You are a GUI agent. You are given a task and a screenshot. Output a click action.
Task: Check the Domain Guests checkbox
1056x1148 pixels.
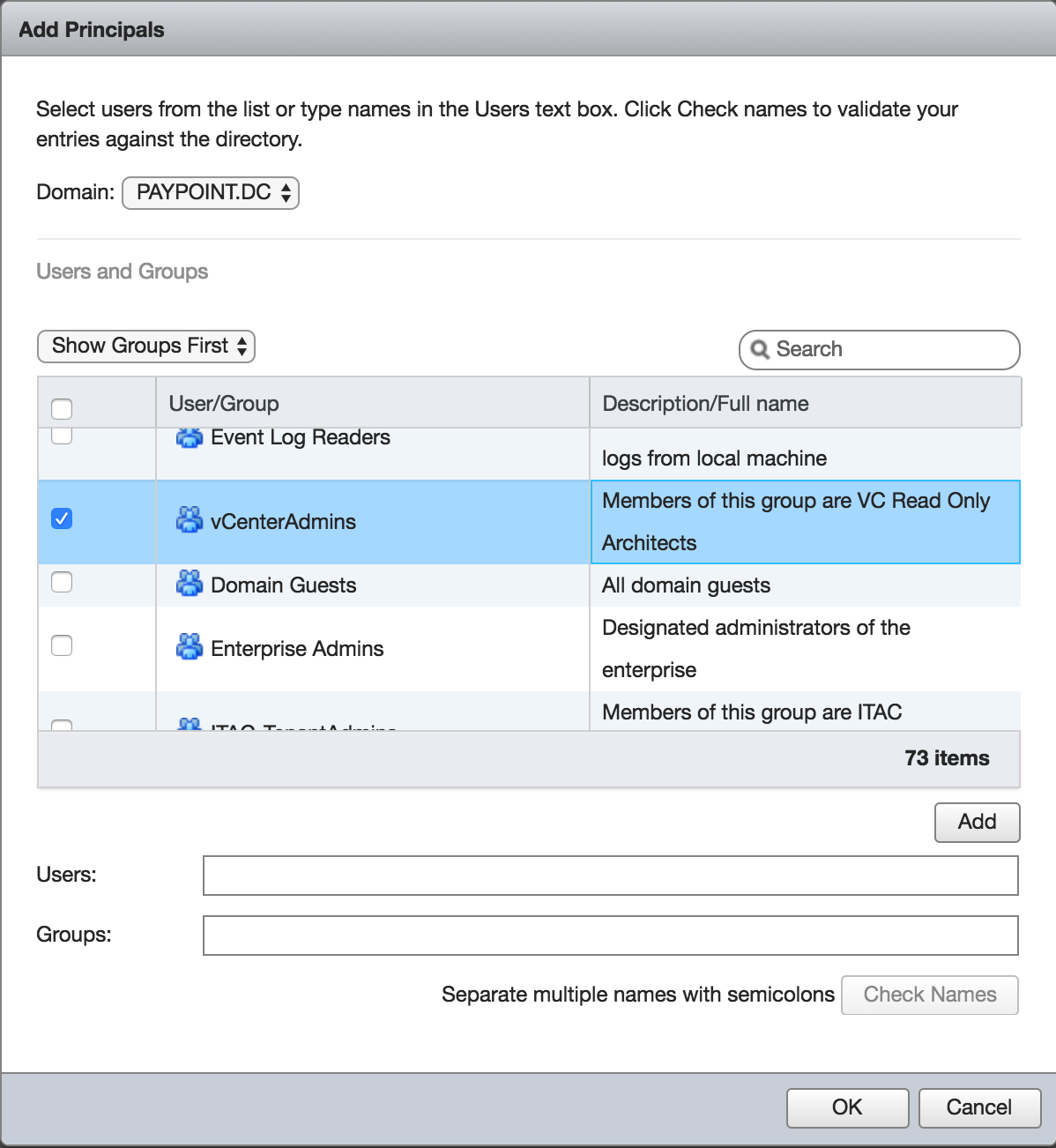[x=62, y=582]
